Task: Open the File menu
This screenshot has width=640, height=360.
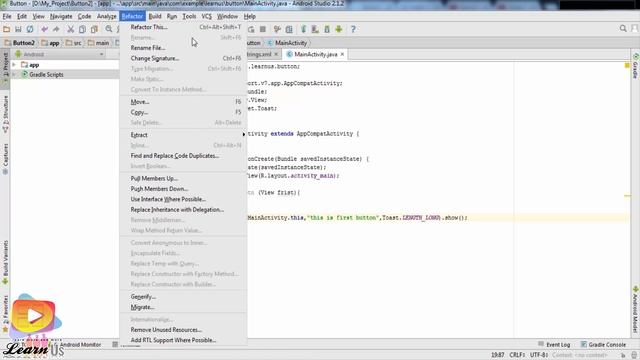Action: click(7, 16)
